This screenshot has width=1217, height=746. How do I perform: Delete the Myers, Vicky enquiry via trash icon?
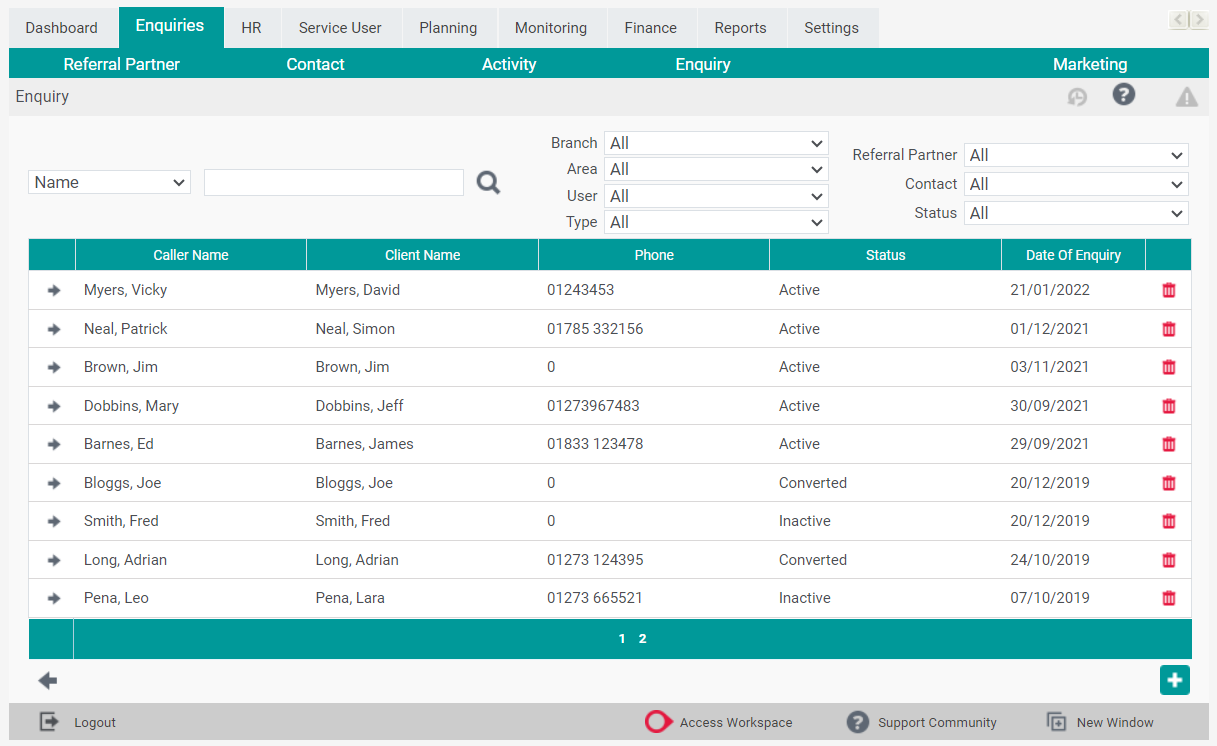[1169, 290]
